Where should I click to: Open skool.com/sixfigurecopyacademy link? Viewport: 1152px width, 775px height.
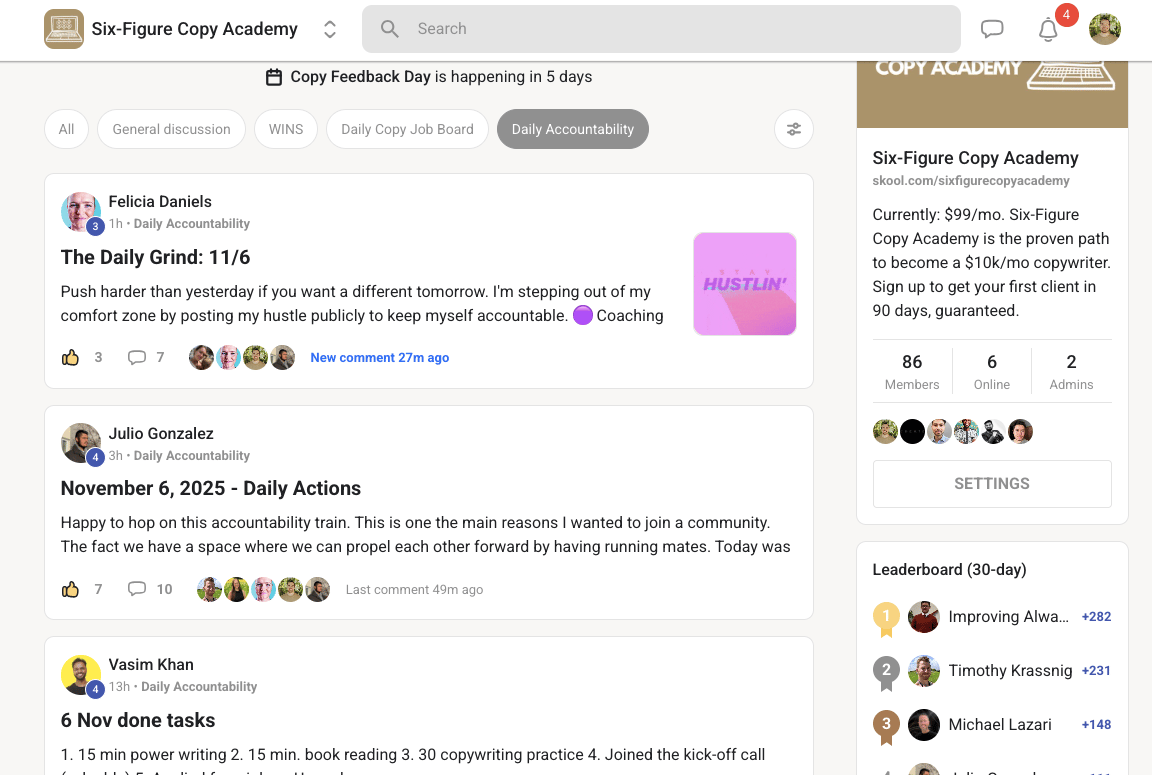pyautogui.click(x=971, y=181)
